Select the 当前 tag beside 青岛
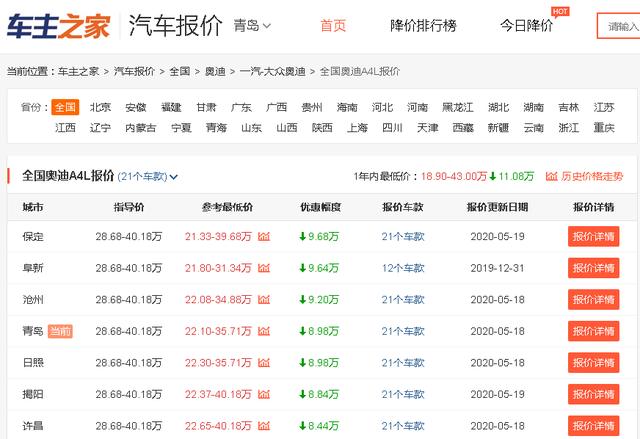 (60, 331)
